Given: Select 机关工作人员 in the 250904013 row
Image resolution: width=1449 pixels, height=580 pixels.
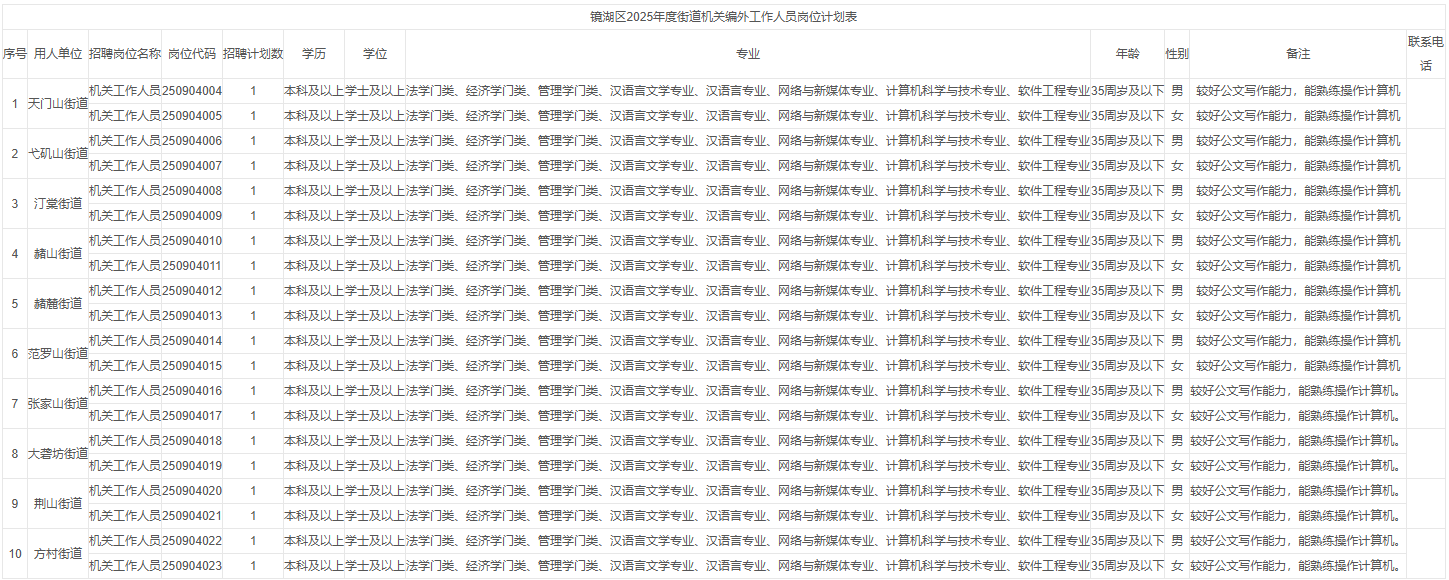Looking at the screenshot, I should (x=125, y=315).
